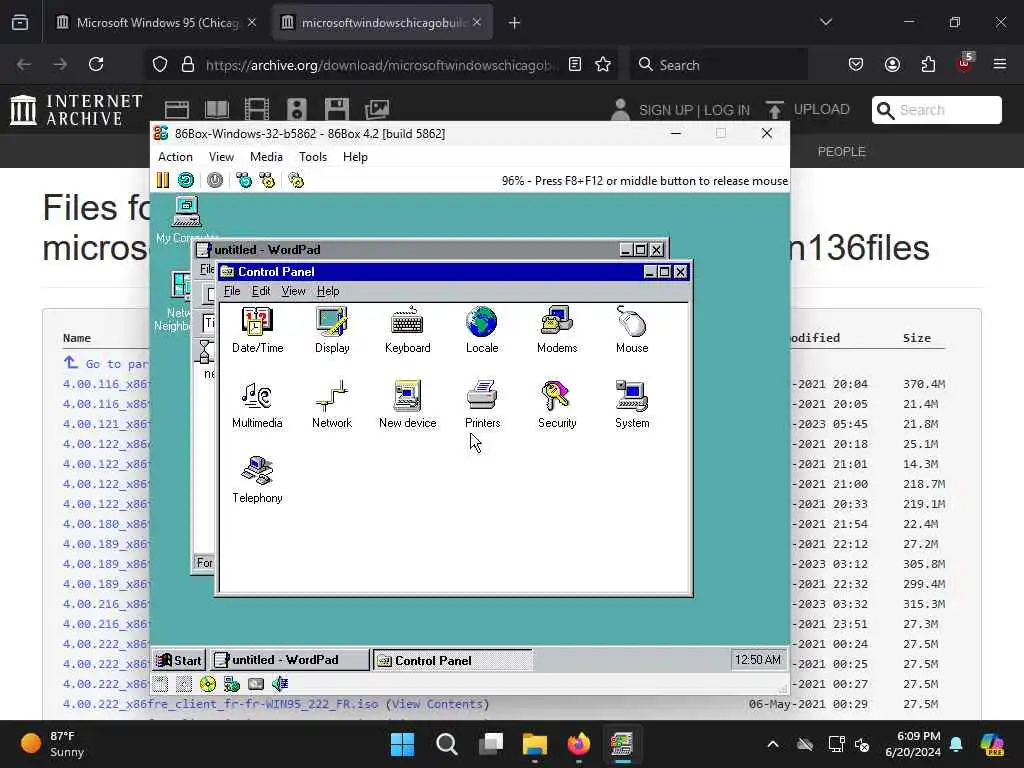Click the View Contents link
This screenshot has width=1024, height=768.
438,704
